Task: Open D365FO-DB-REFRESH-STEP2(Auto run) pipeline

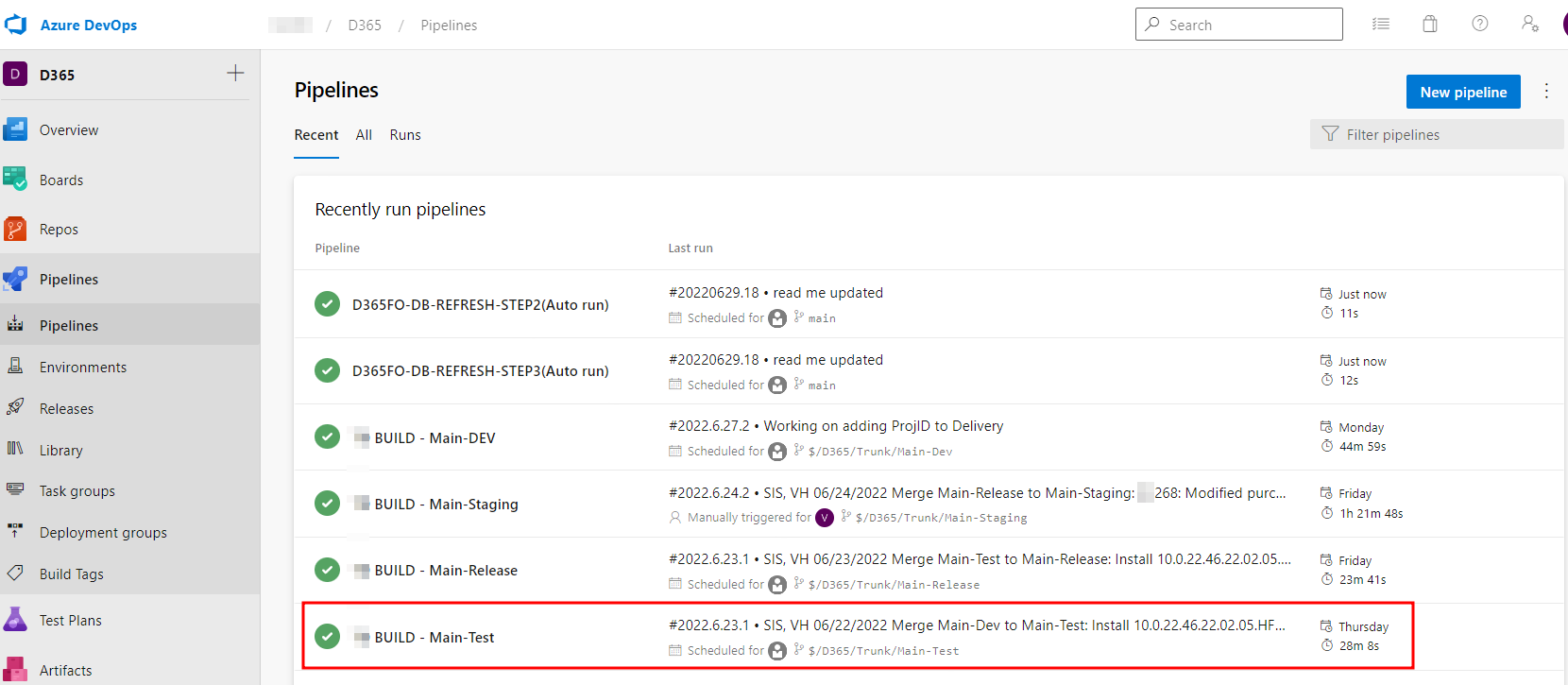Action: coord(480,305)
